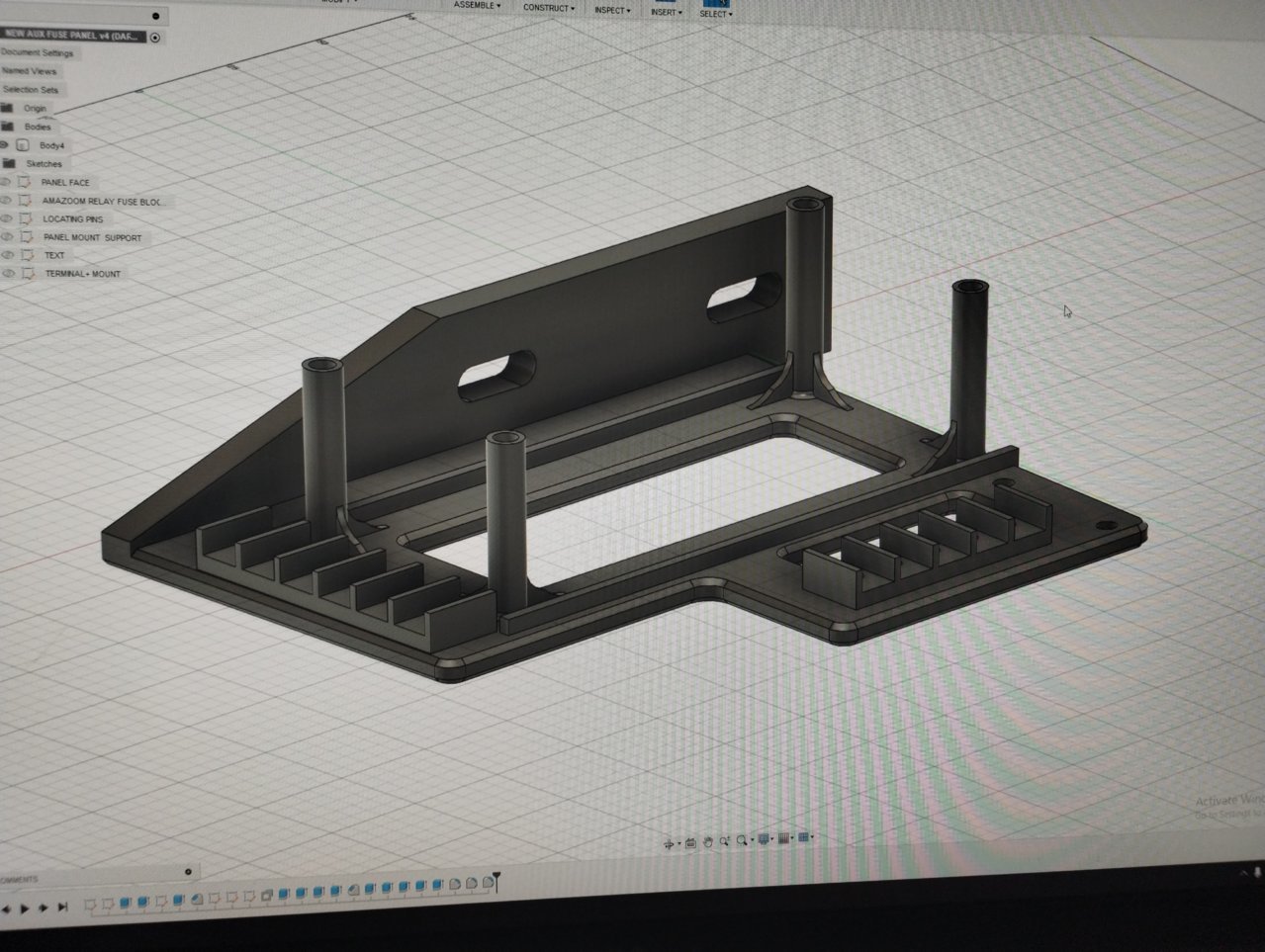This screenshot has height=952, width=1265.
Task: Click the PANEL FACE sketch icon
Action: coord(26,182)
